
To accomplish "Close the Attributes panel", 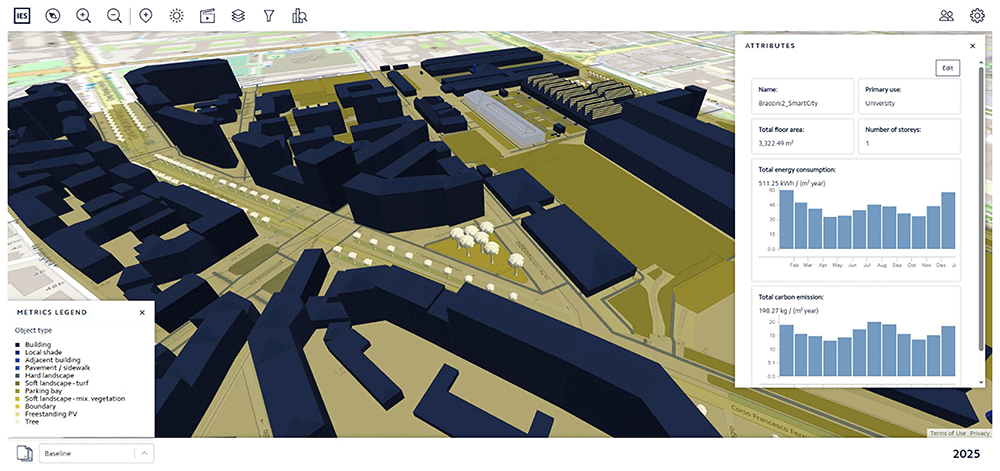I will click(973, 46).
